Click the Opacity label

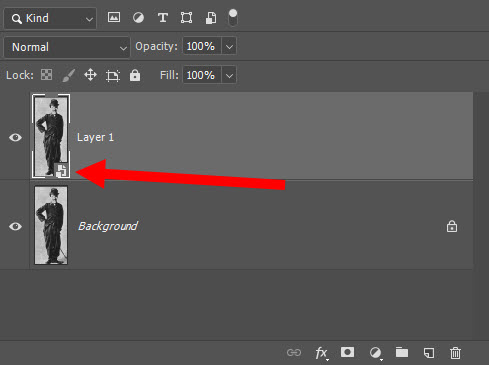coord(156,46)
